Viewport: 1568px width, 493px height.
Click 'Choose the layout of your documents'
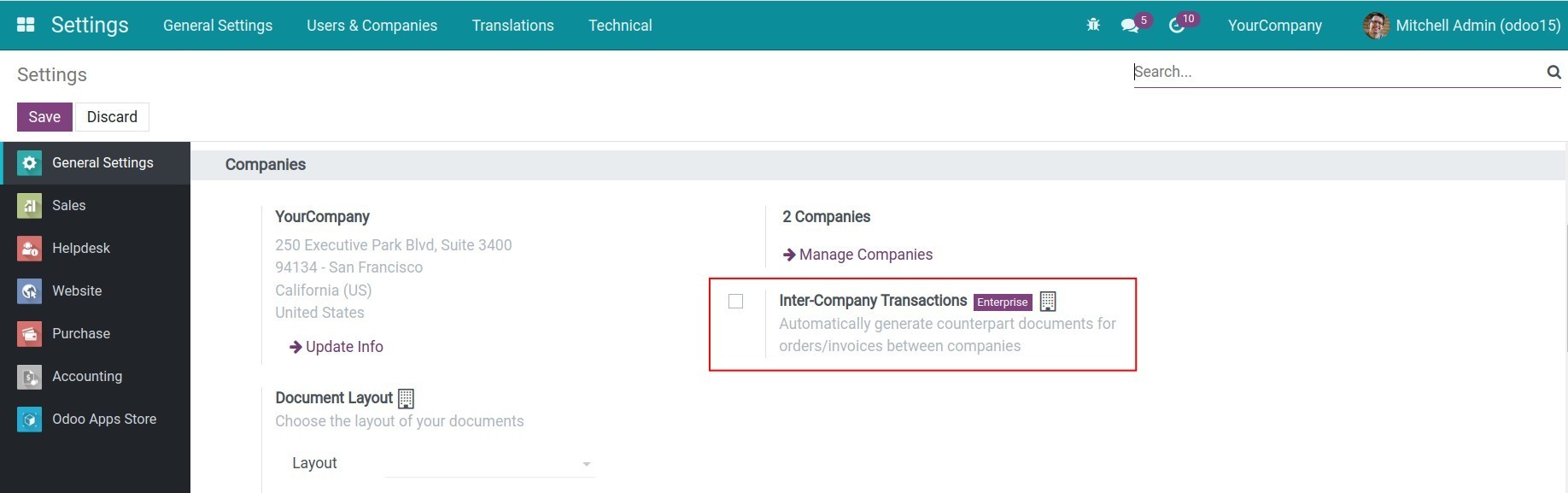400,421
